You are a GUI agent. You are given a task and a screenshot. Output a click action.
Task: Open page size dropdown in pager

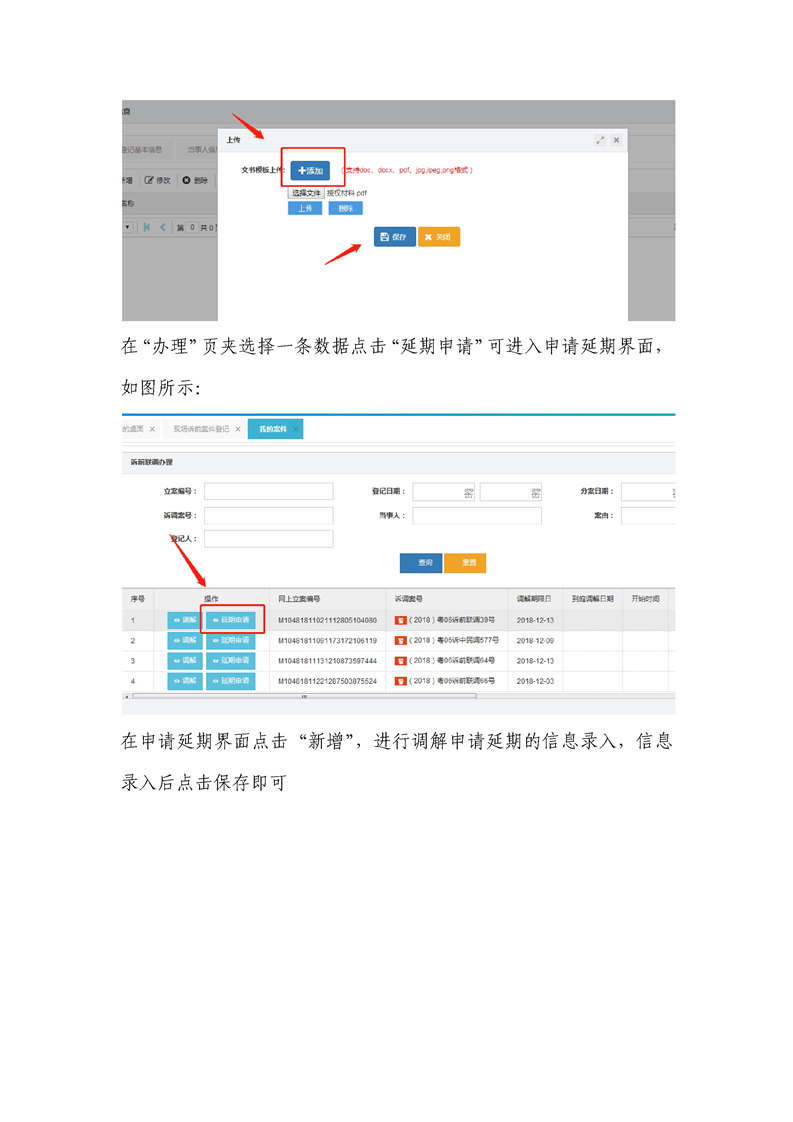pos(127,228)
